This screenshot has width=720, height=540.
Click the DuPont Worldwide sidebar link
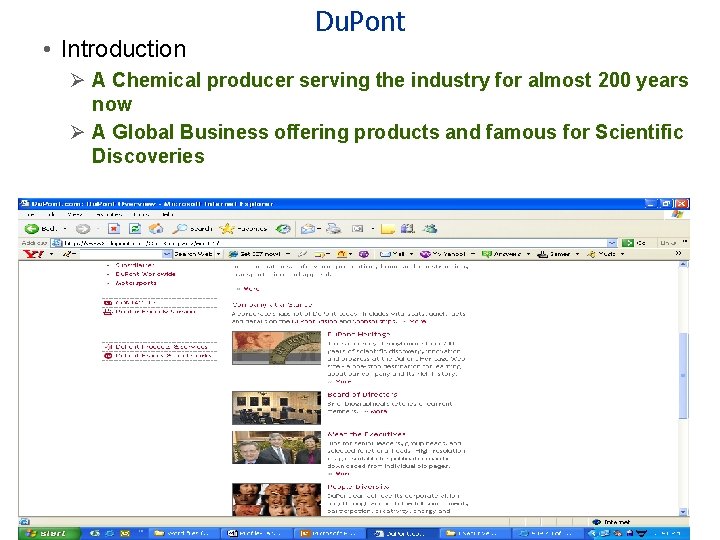pos(145,274)
